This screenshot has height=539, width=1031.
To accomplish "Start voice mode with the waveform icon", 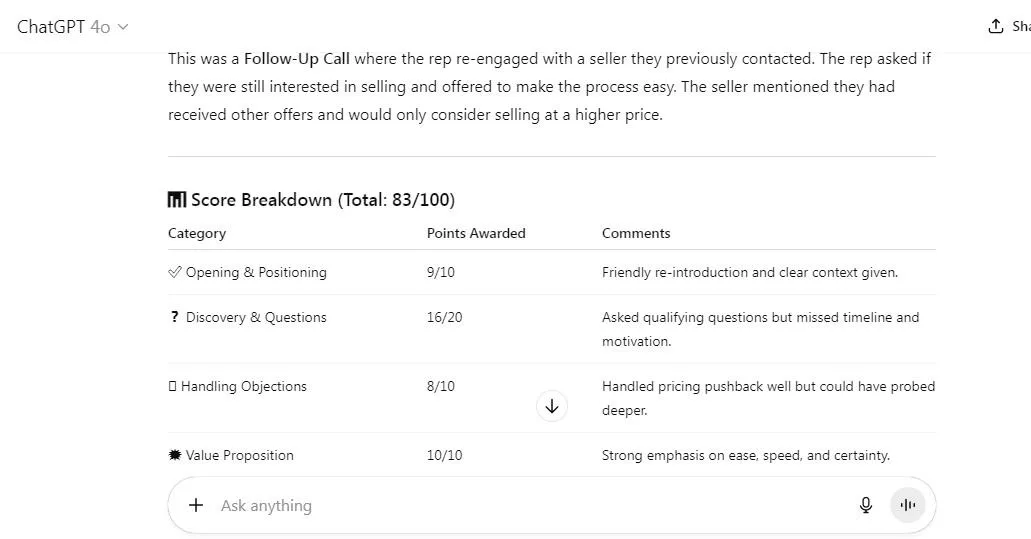I will coord(907,505).
